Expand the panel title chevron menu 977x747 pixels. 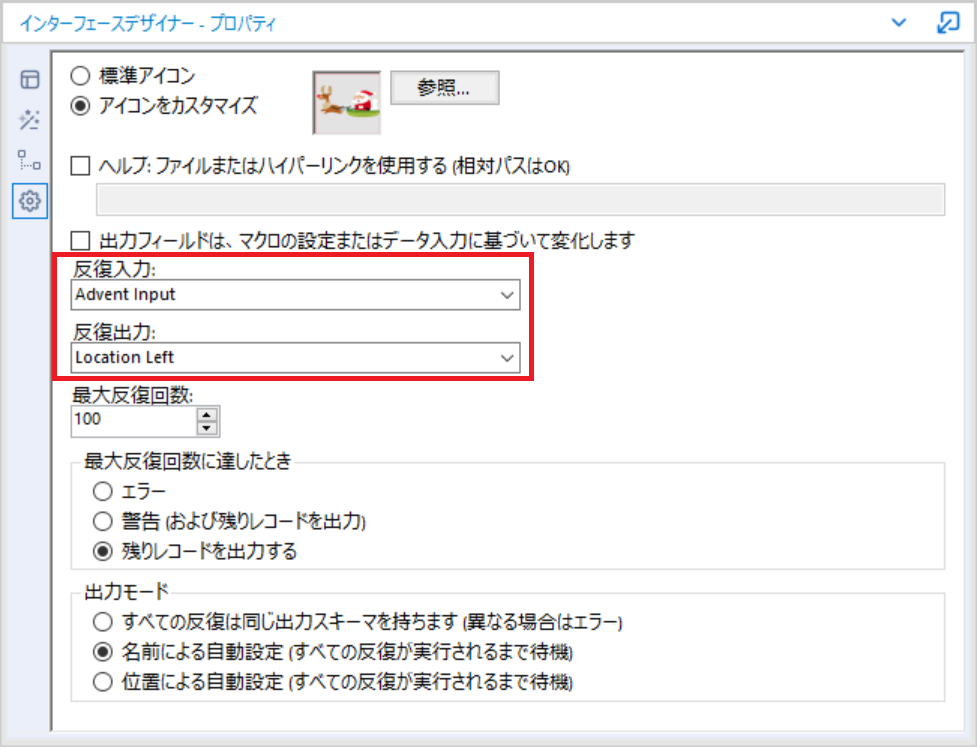(898, 23)
